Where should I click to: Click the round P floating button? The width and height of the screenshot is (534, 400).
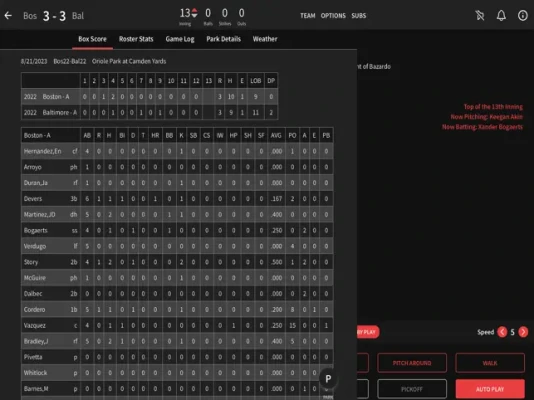328,379
